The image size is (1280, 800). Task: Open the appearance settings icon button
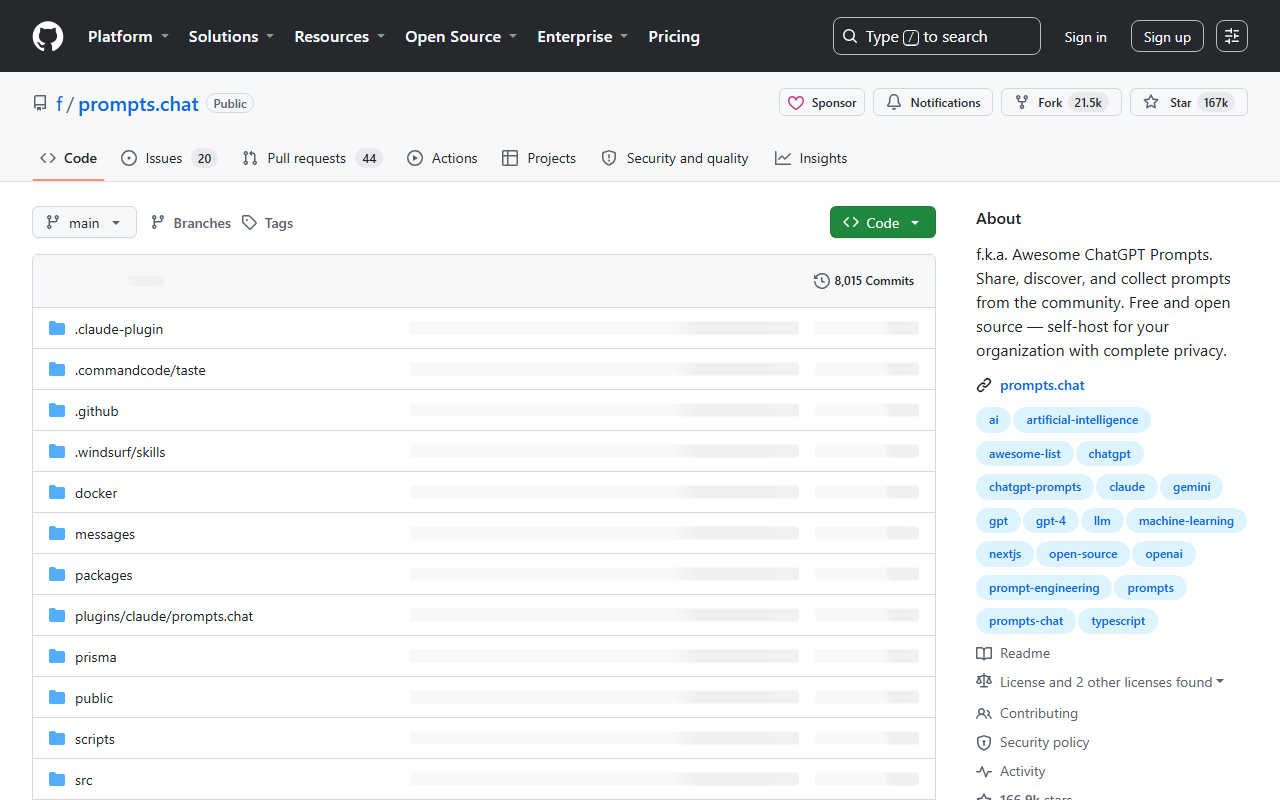[x=1232, y=36]
